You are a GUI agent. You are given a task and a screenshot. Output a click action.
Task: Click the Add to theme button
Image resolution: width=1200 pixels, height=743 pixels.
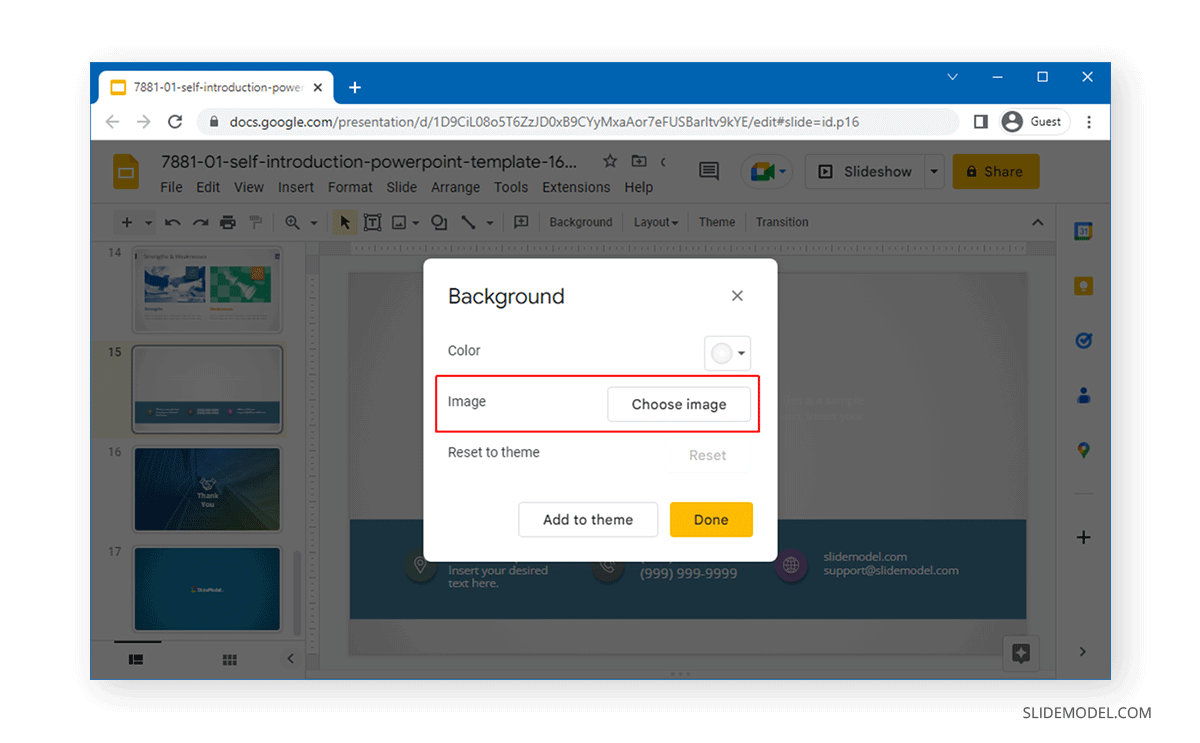point(588,519)
